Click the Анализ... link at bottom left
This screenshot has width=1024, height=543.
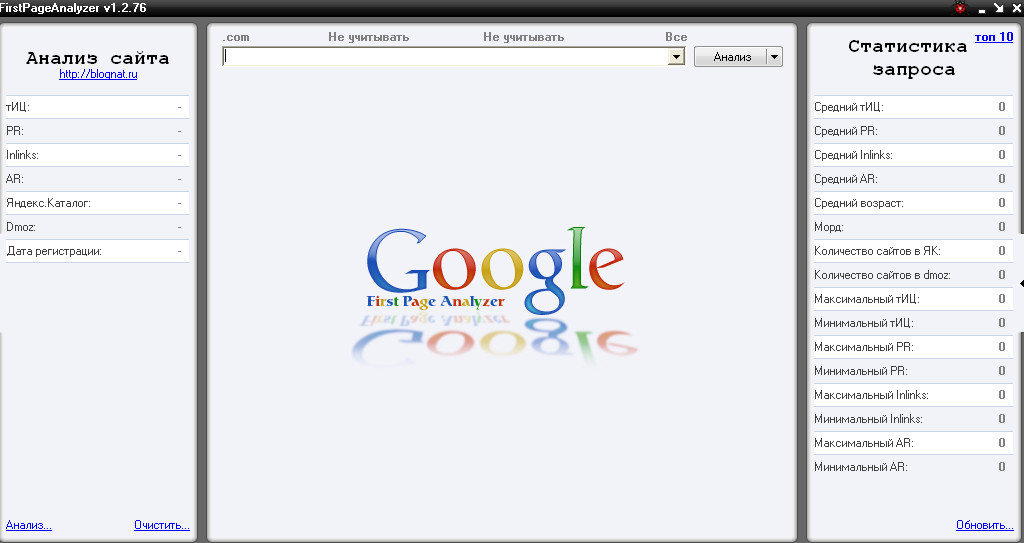(29, 525)
